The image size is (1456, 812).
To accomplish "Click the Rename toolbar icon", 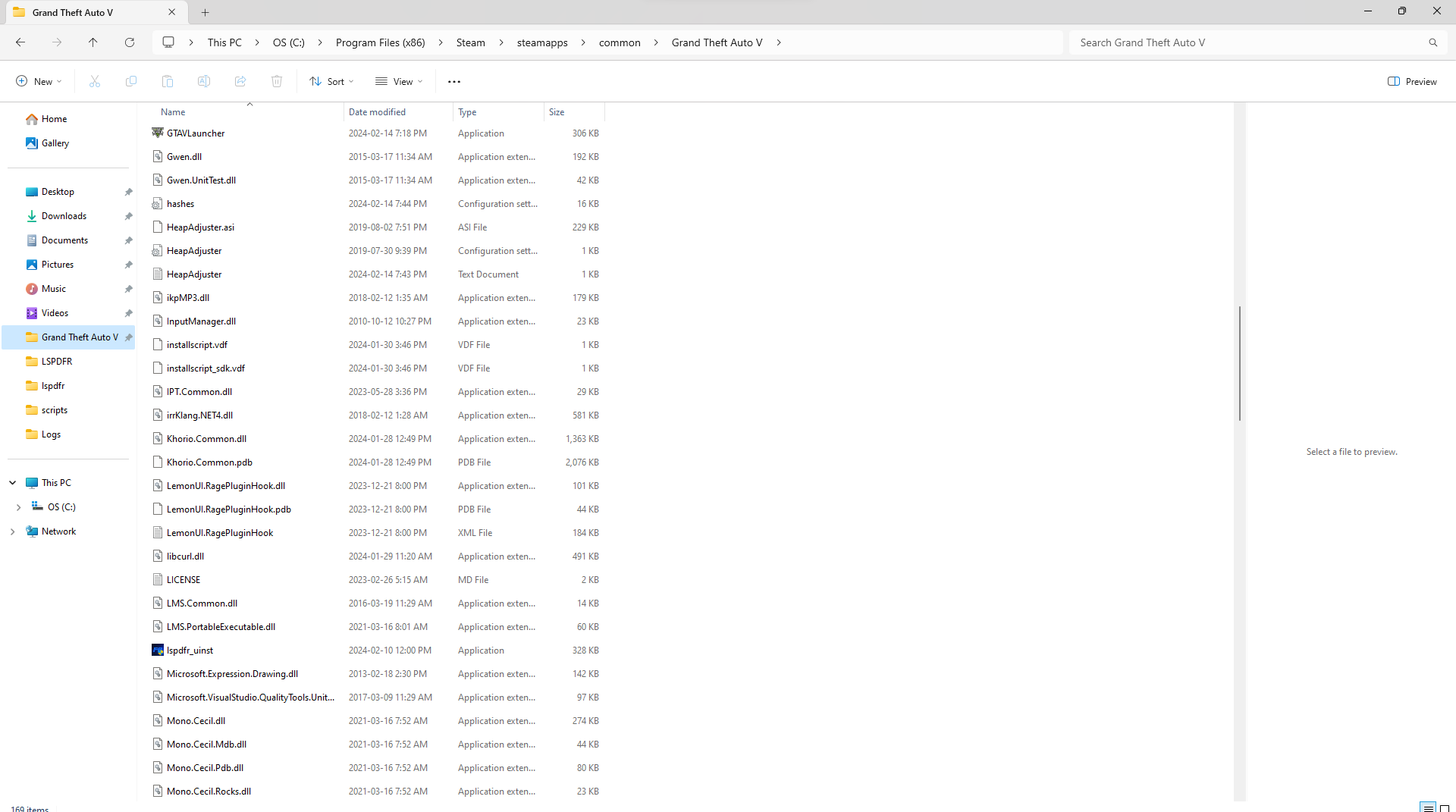I will tap(204, 81).
